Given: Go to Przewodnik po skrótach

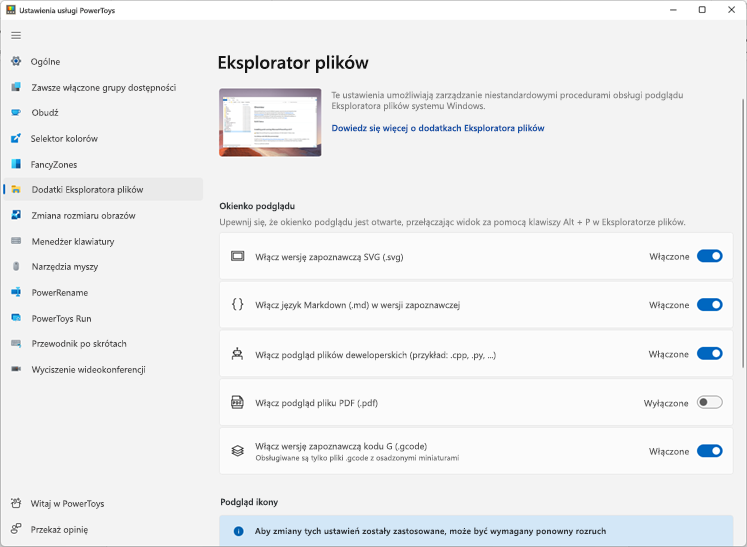Looking at the screenshot, I should [103, 344].
